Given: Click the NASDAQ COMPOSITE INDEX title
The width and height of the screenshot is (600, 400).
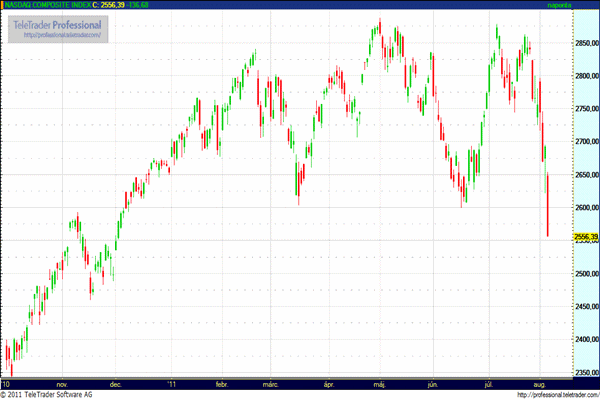Looking at the screenshot, I should tap(45, 6).
